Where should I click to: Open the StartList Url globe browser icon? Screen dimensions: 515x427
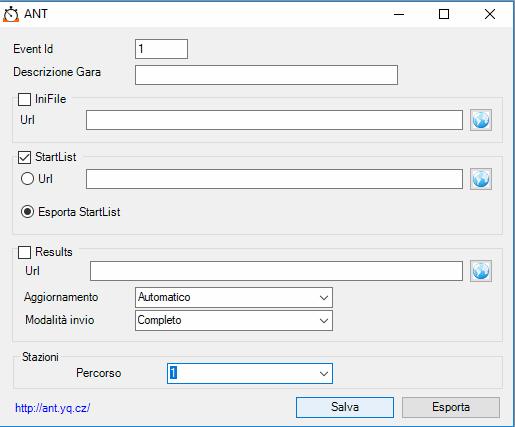click(x=481, y=179)
